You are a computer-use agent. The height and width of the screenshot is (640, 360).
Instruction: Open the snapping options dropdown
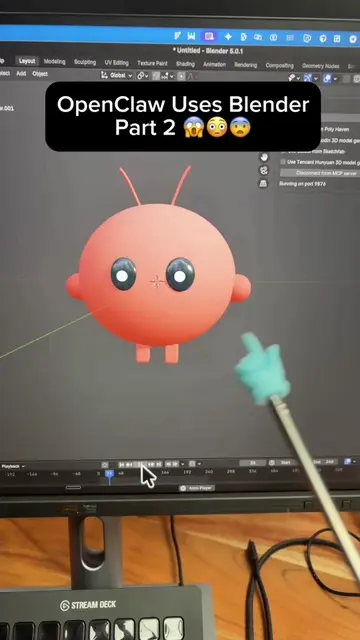[168, 76]
